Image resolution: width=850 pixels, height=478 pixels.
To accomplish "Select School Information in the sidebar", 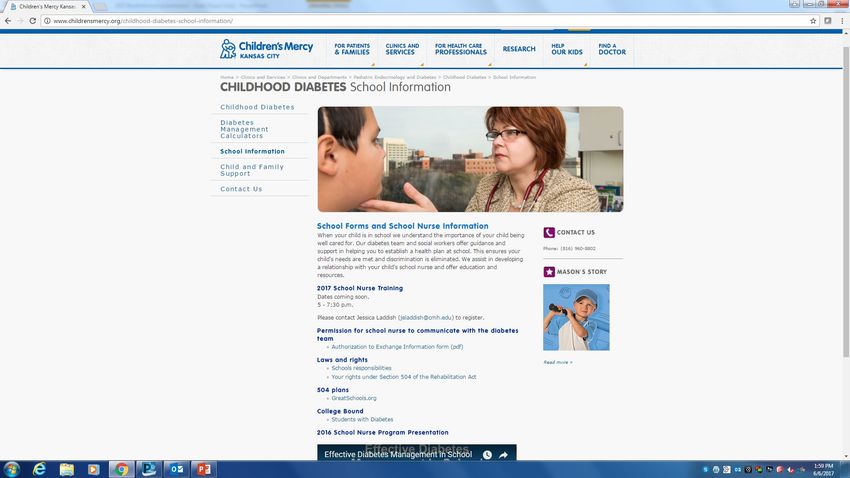I will (252, 152).
